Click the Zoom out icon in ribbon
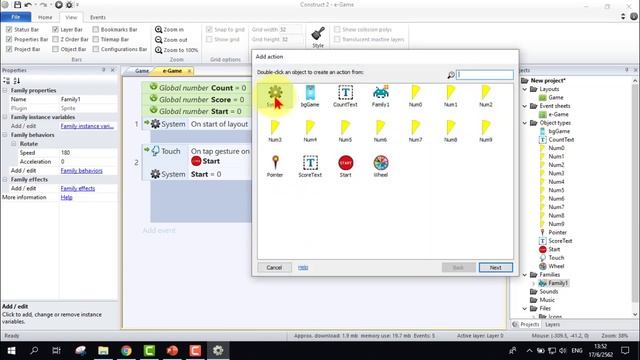 [x=159, y=40]
